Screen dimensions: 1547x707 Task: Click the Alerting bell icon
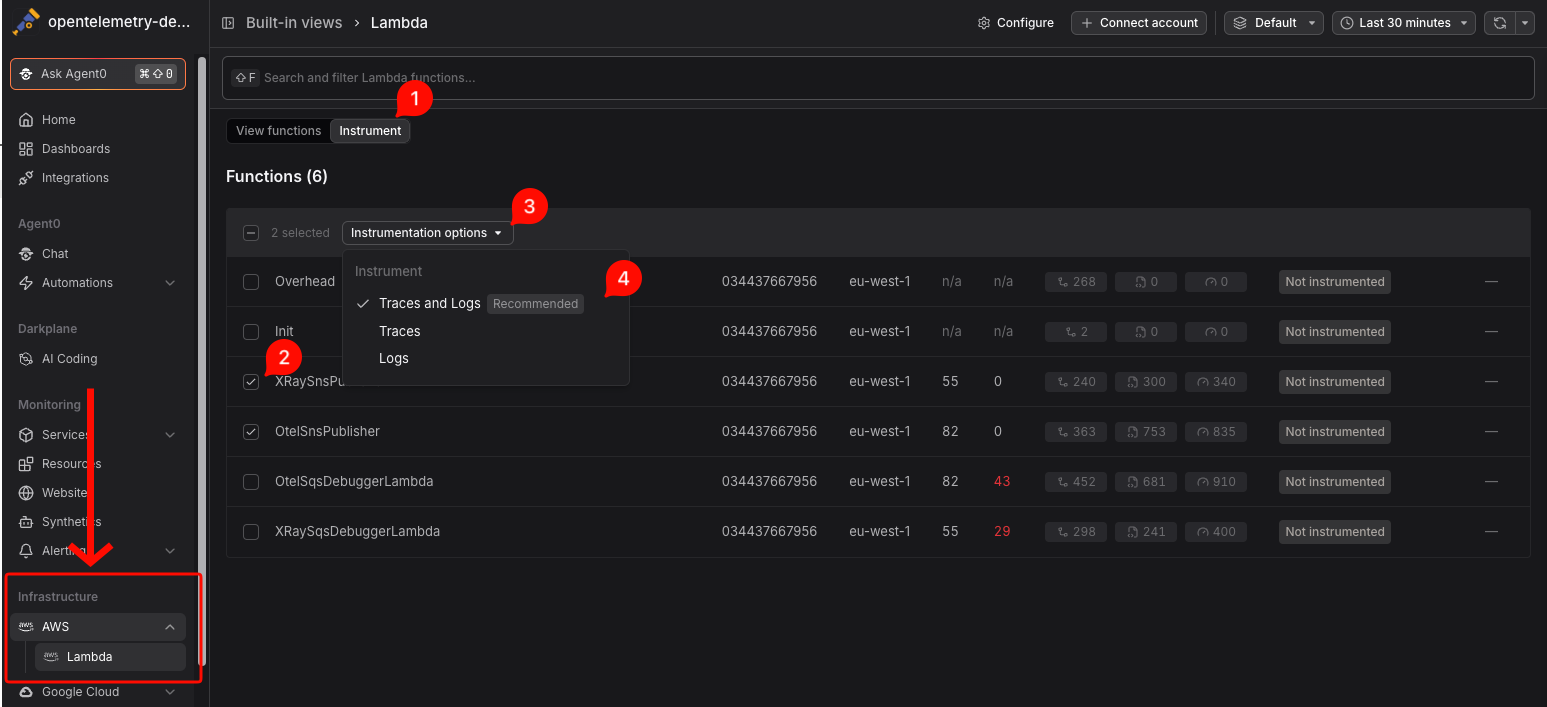[26, 551]
